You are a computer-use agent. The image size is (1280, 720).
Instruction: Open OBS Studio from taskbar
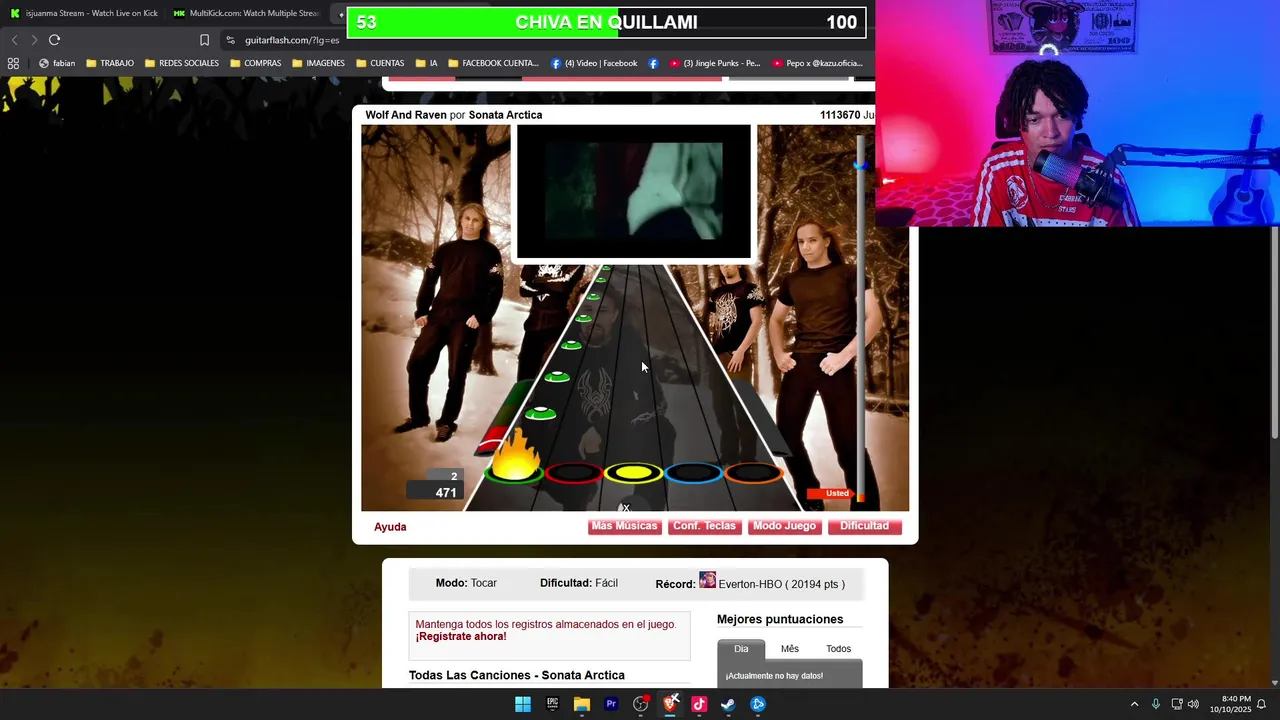pyautogui.click(x=640, y=704)
